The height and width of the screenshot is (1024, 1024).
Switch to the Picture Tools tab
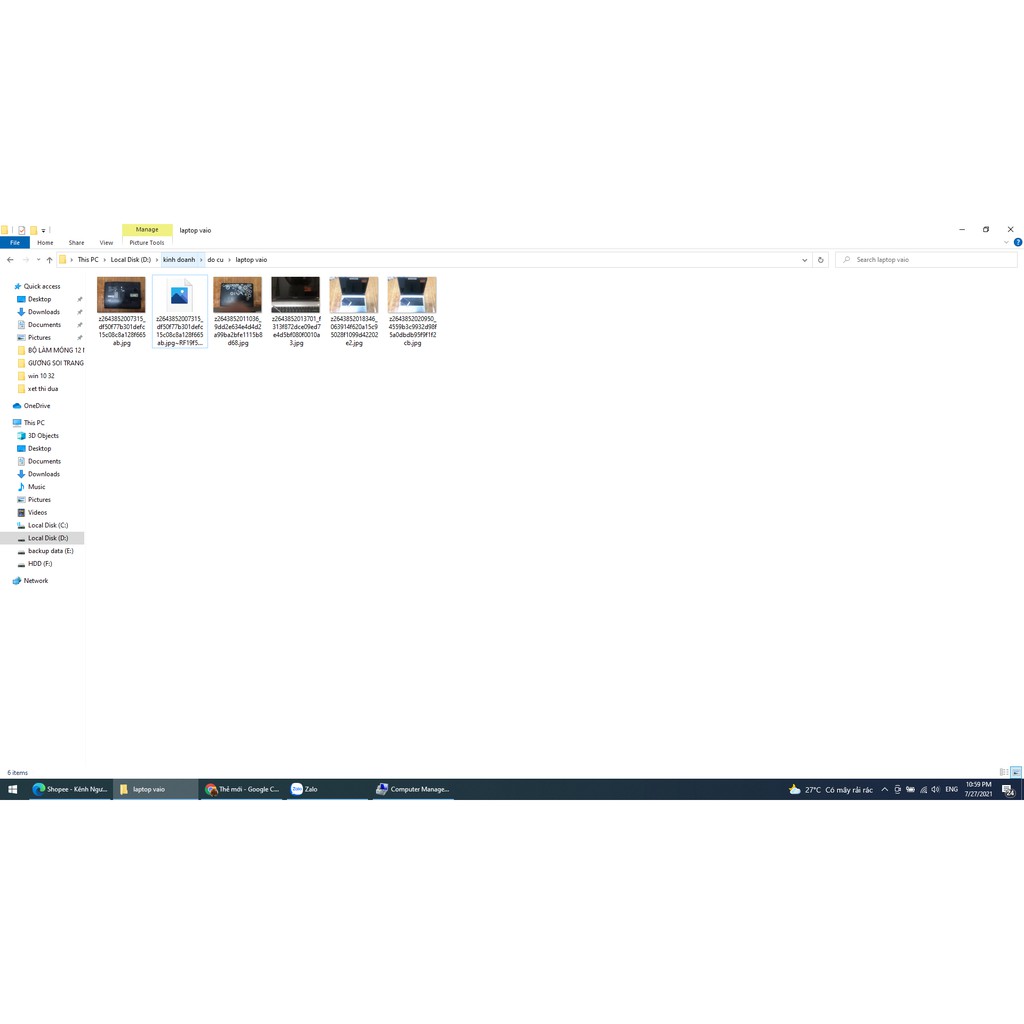pos(147,242)
